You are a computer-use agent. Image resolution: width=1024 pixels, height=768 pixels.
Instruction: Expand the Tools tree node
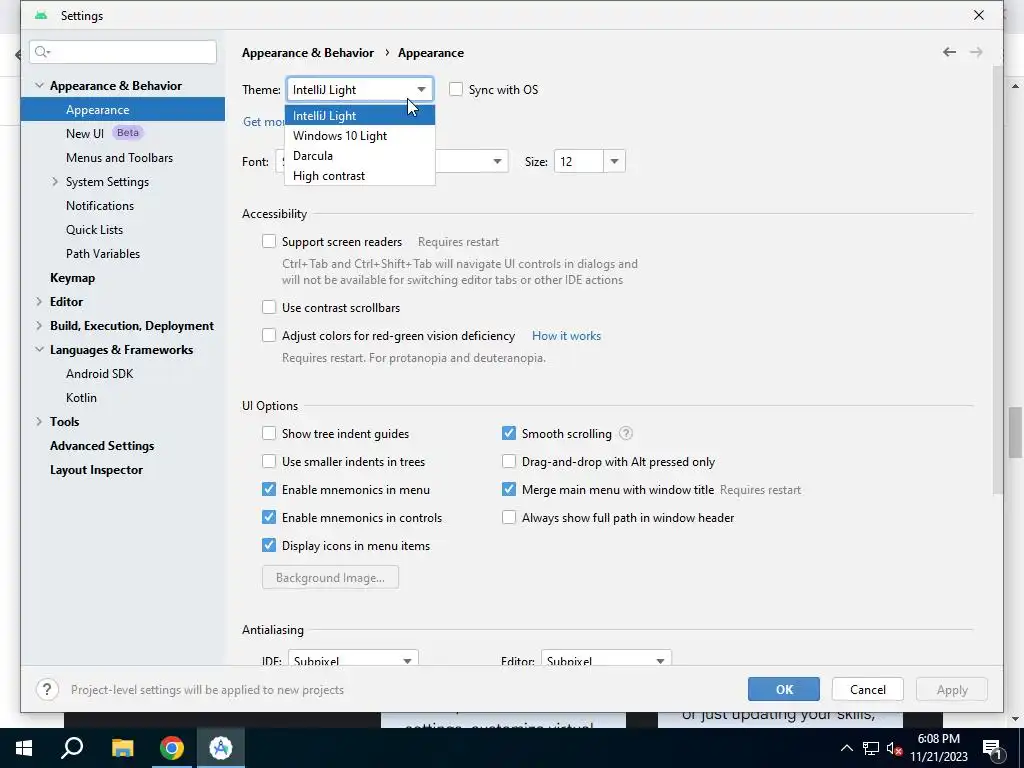pyautogui.click(x=39, y=422)
